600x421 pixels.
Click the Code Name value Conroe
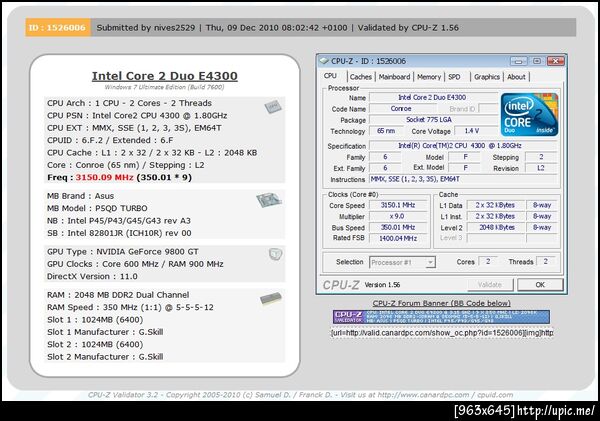[401, 109]
